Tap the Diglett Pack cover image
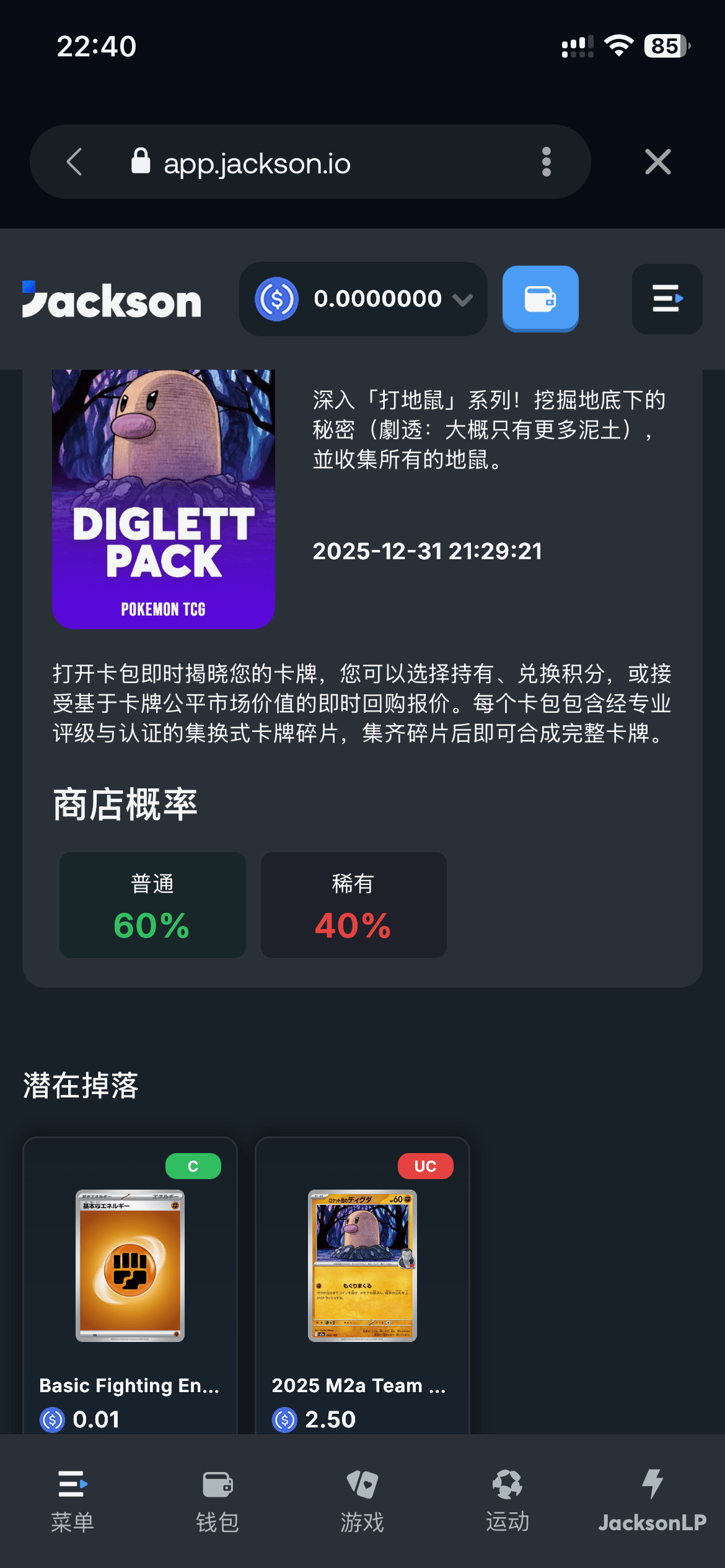The width and height of the screenshot is (725, 1568). point(164,499)
